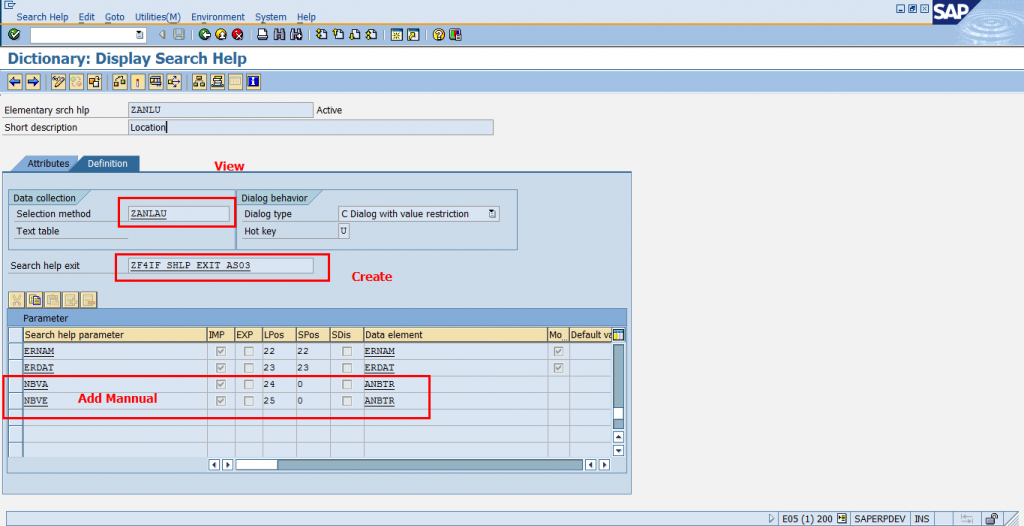The image size is (1024, 526).
Task: Click the blue next object arrow
Action: 33,82
